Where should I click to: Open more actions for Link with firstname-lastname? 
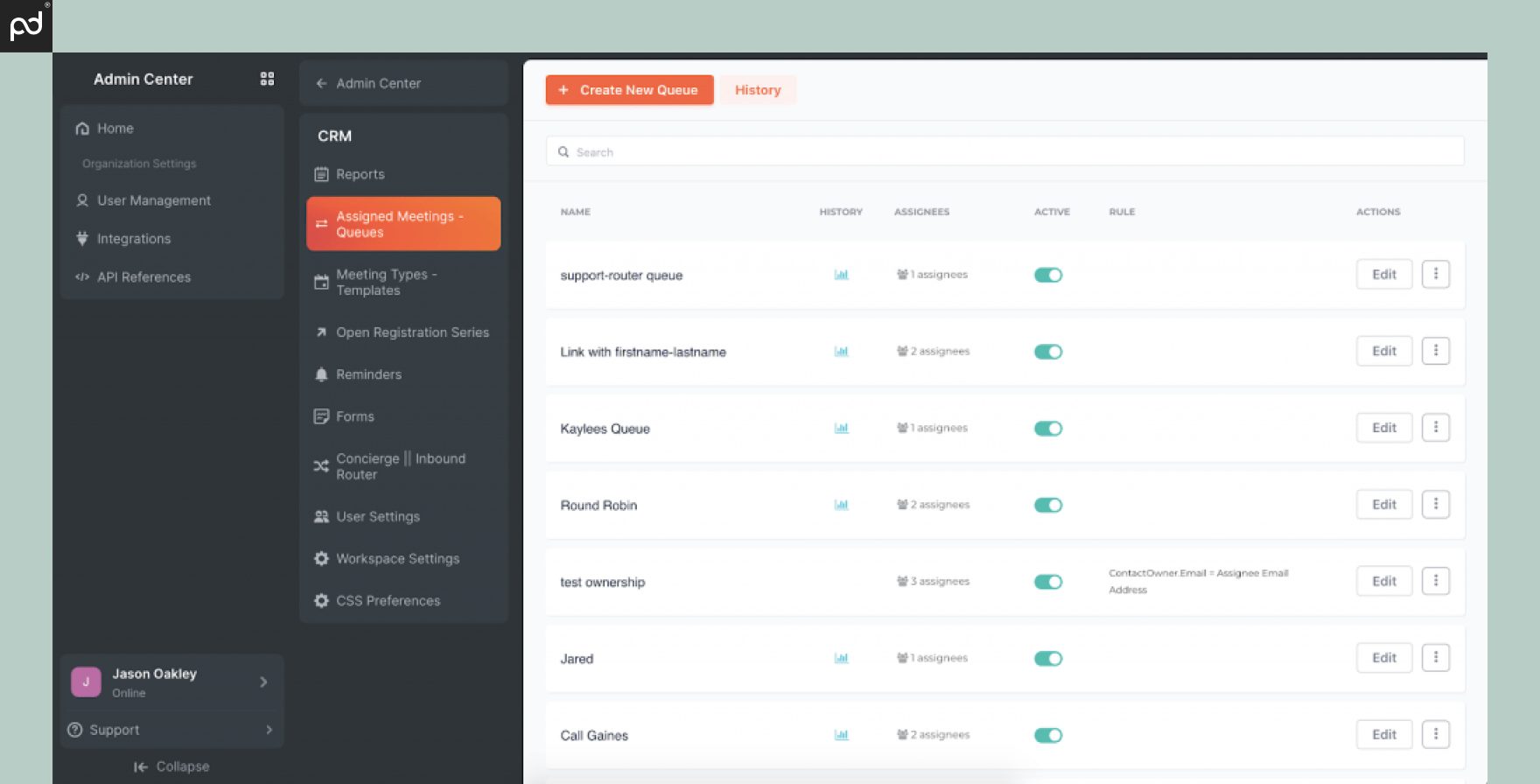click(x=1435, y=351)
